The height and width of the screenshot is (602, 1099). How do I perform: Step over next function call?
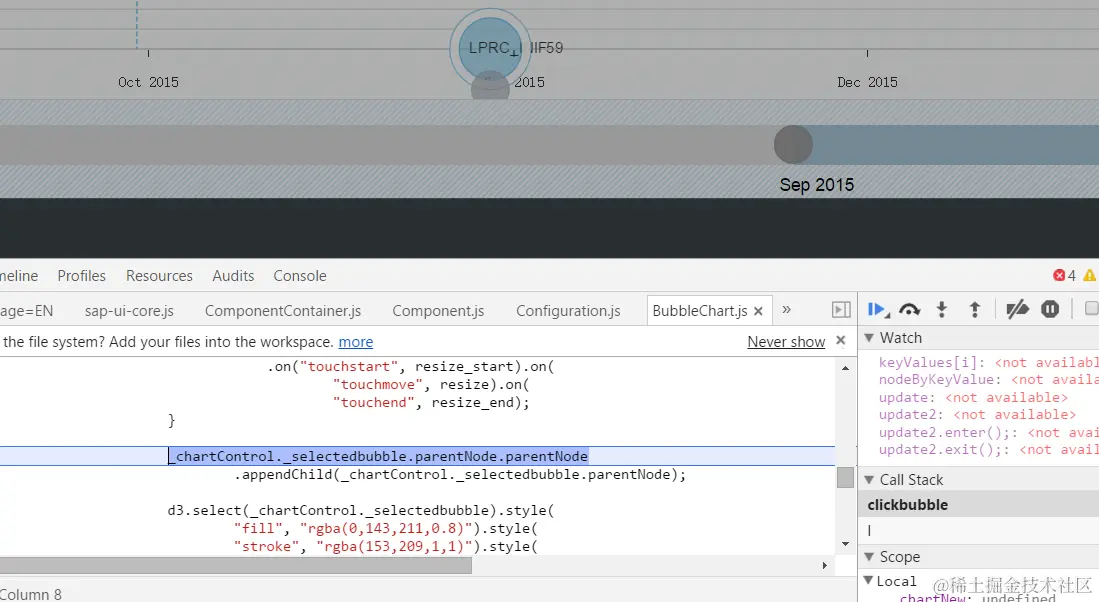(910, 309)
